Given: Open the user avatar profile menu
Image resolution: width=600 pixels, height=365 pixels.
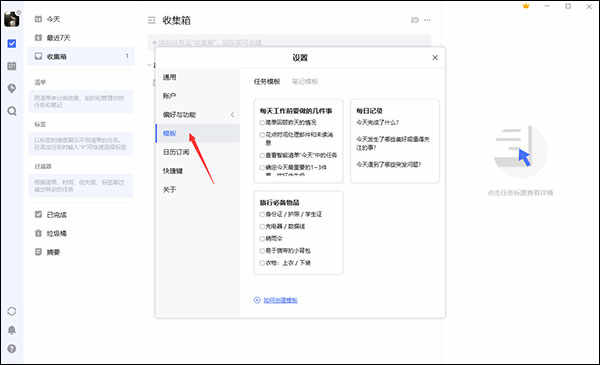Looking at the screenshot, I should tap(12, 19).
